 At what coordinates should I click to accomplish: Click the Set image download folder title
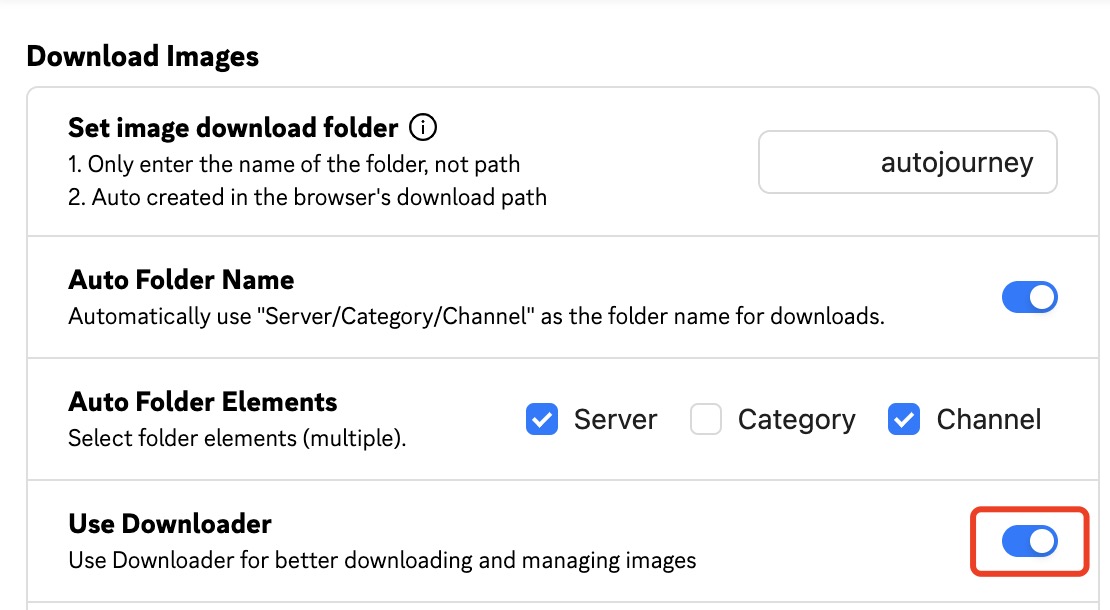[x=233, y=128]
